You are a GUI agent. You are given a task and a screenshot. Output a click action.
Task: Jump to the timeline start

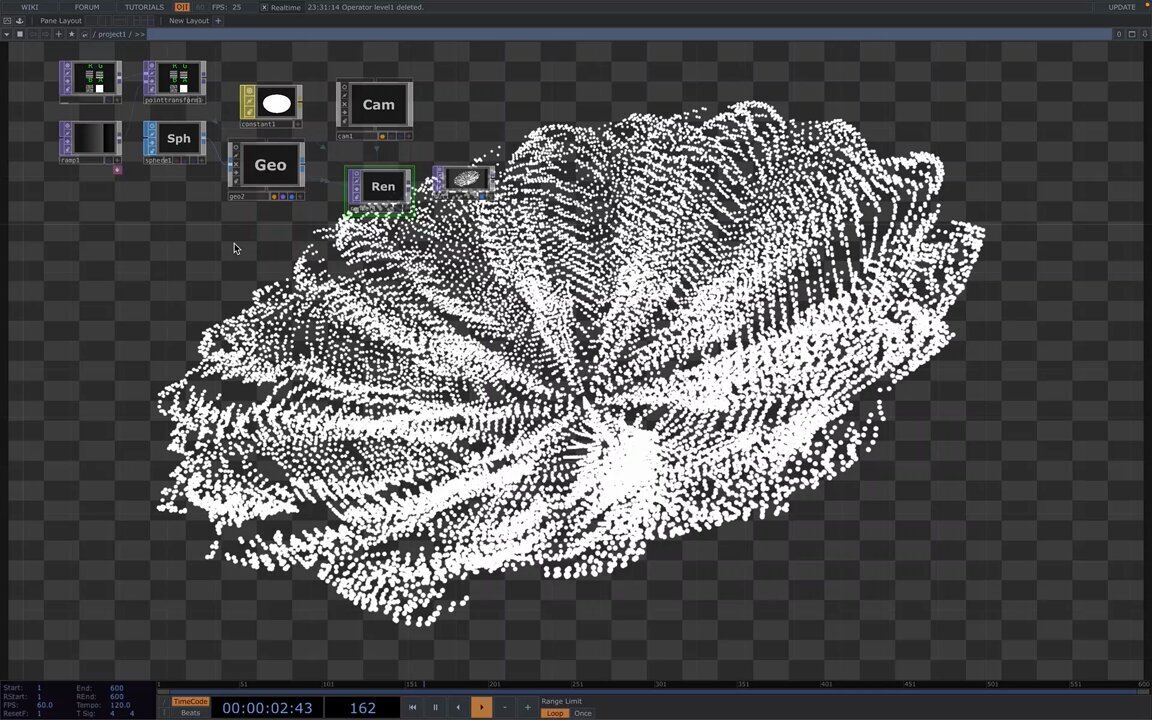pos(412,708)
